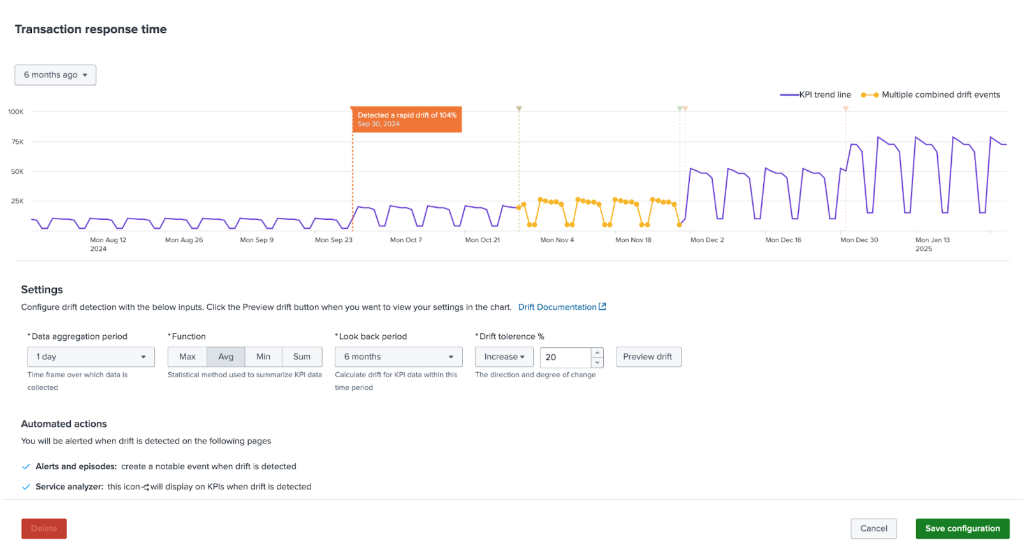The height and width of the screenshot is (558, 1027).
Task: Click the Service analyzer drift icon
Action: 146,487
